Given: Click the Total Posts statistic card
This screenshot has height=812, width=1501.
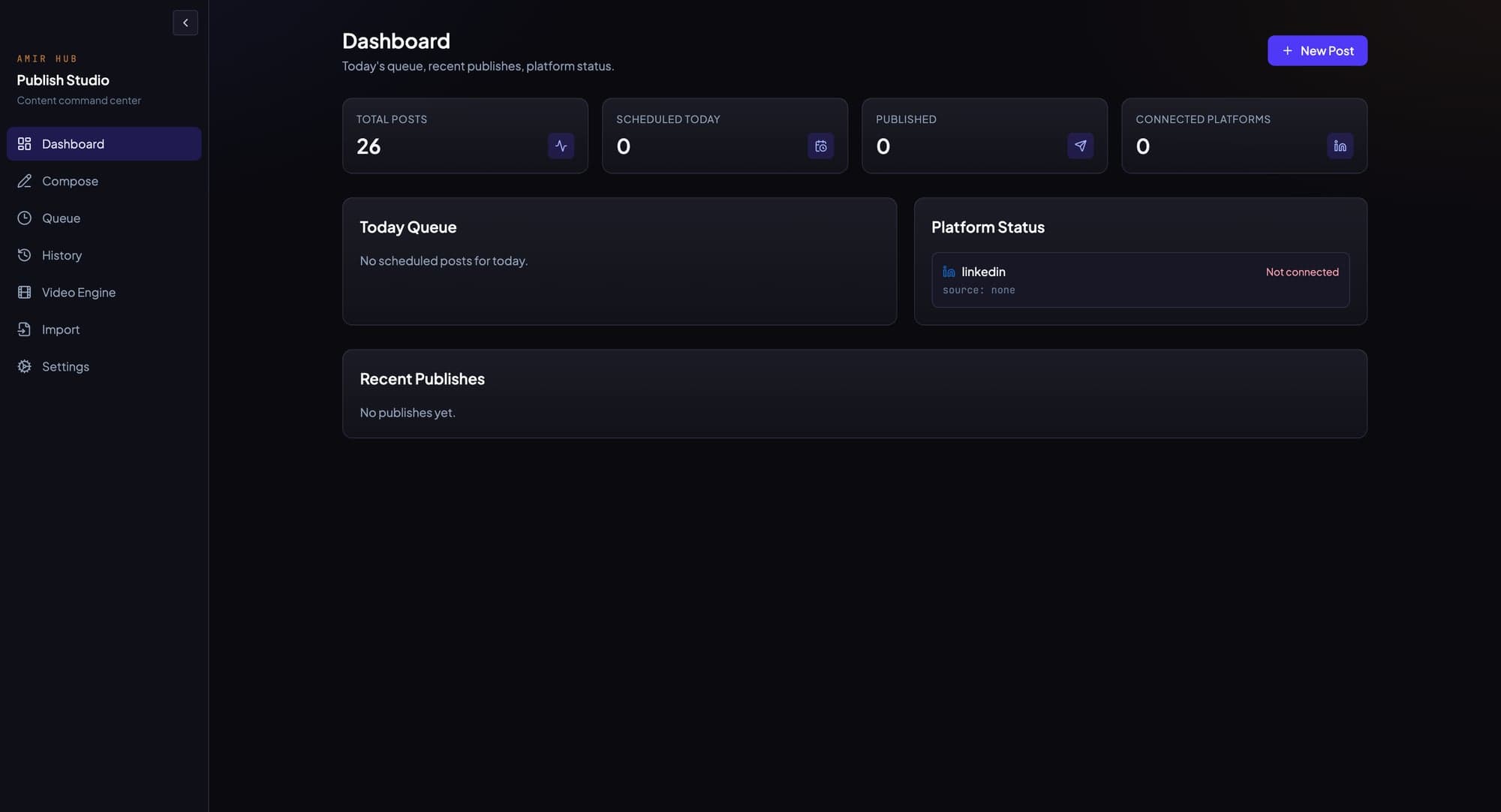Looking at the screenshot, I should (465, 135).
